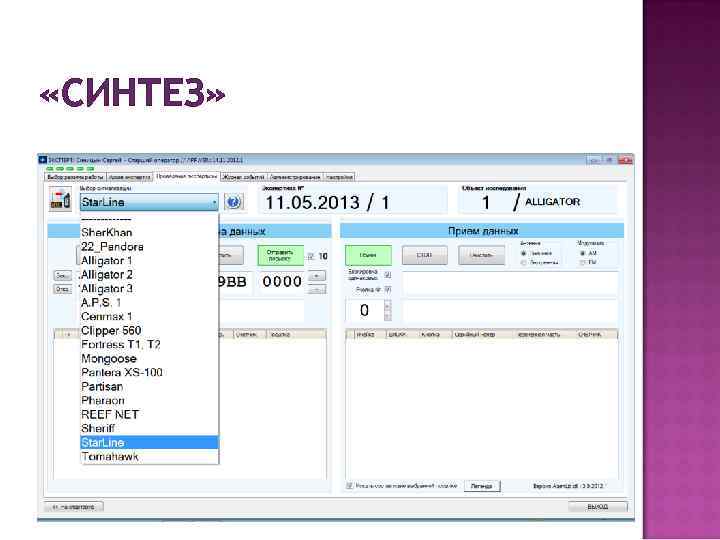The height and width of the screenshot is (540, 720).
Task: Open the first tab in the tab bar
Action: [x=75, y=177]
